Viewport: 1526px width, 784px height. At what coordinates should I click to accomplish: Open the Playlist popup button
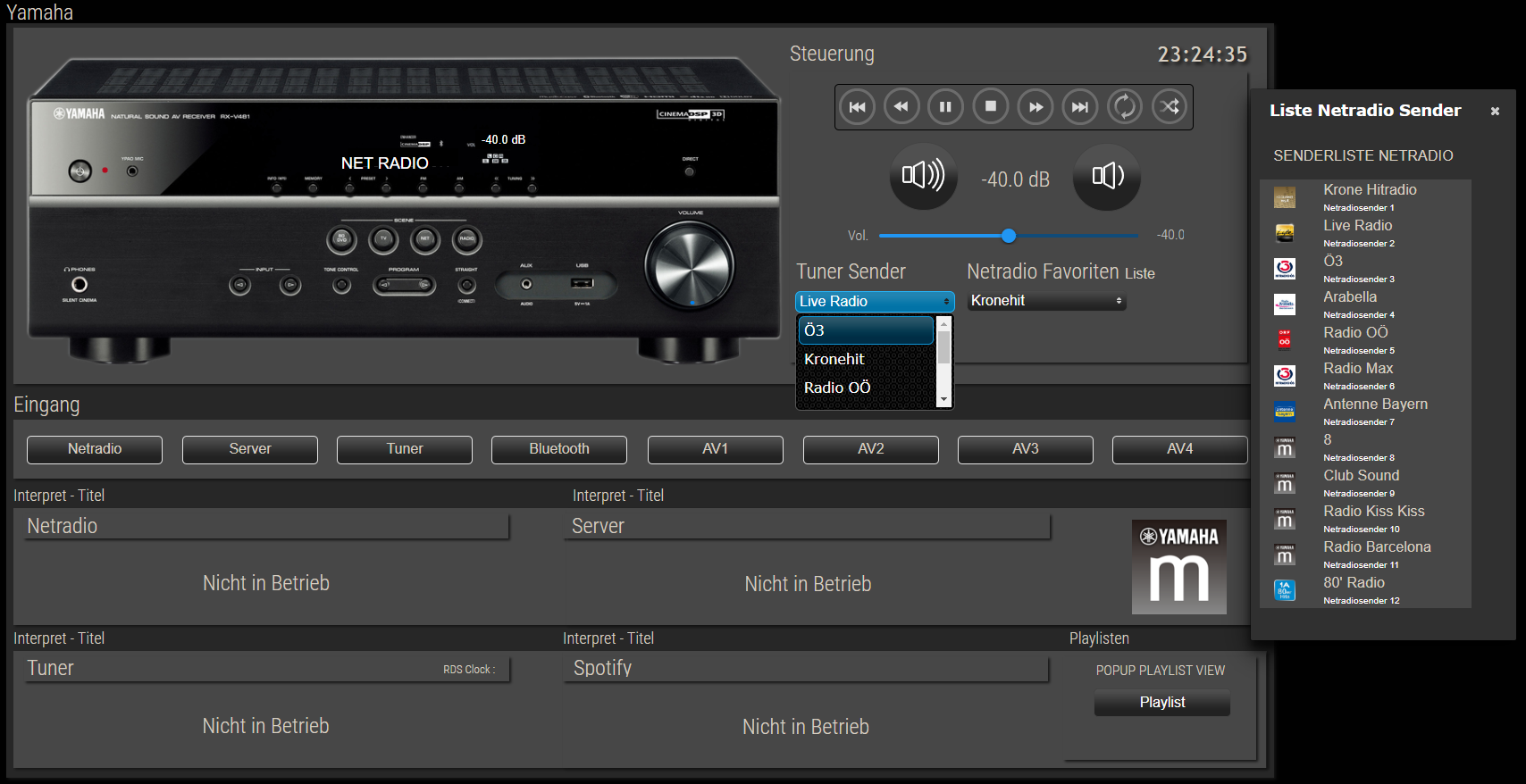coord(1162,703)
